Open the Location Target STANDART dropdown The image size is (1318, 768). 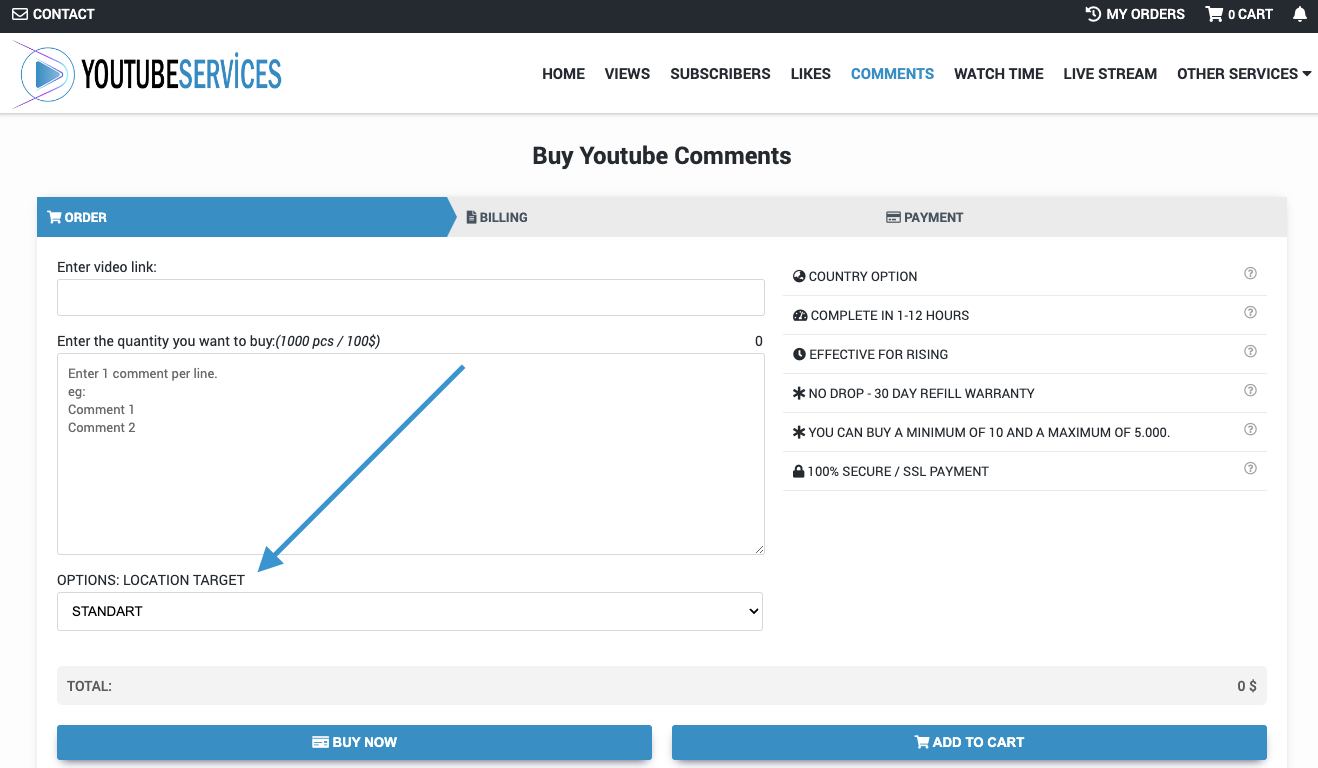point(410,611)
